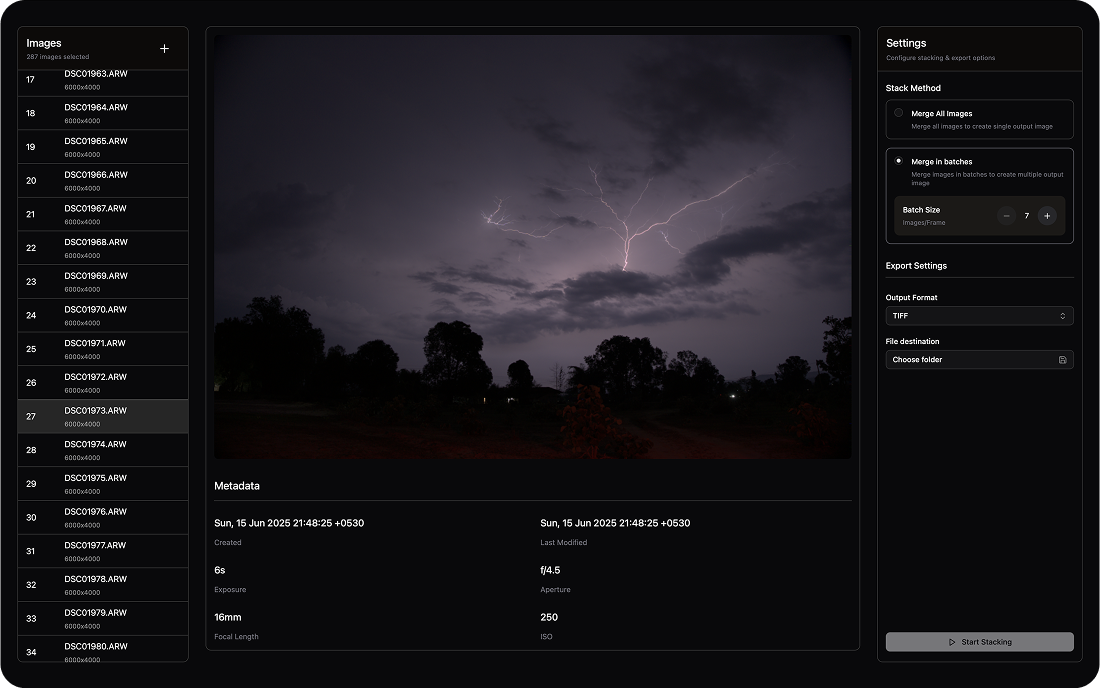Click the plus icon to add images
1100x689 pixels.
point(165,49)
